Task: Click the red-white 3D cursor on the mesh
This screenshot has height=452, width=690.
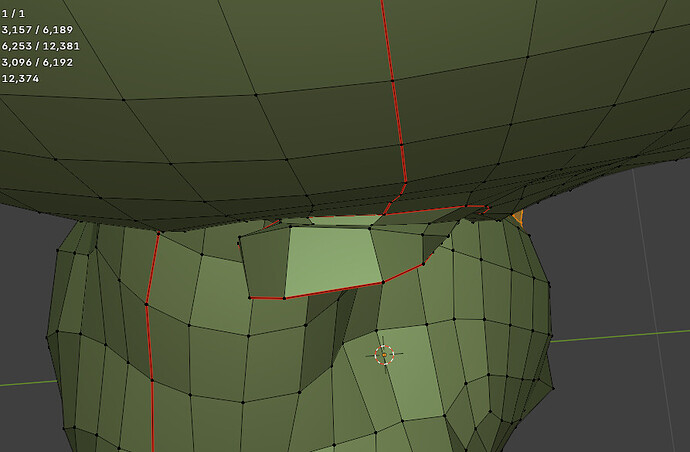Action: pos(384,355)
